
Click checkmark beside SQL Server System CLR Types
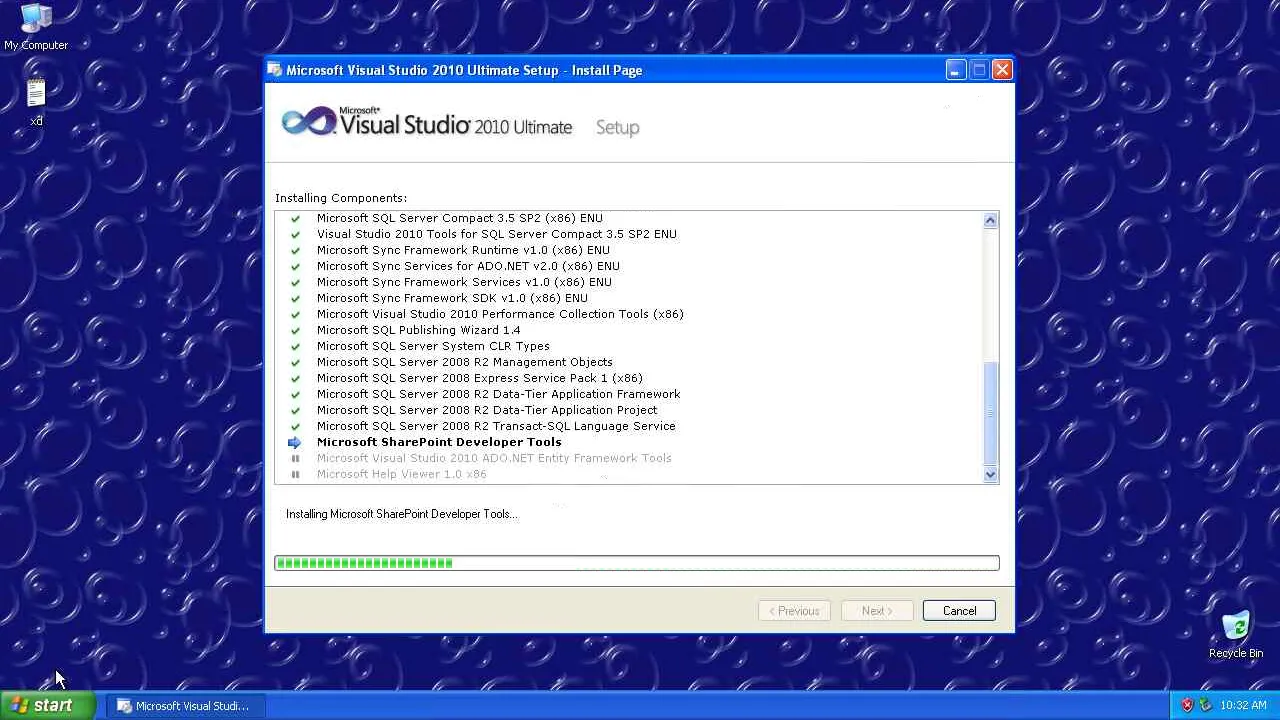pyautogui.click(x=295, y=346)
